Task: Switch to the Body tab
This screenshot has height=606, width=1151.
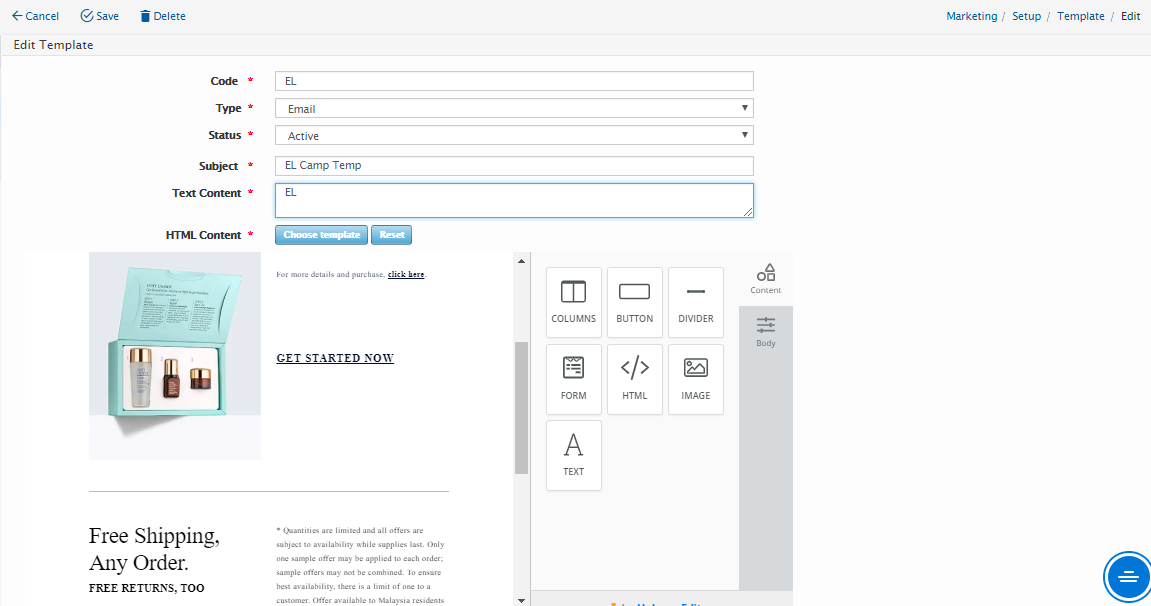Action: pos(765,332)
